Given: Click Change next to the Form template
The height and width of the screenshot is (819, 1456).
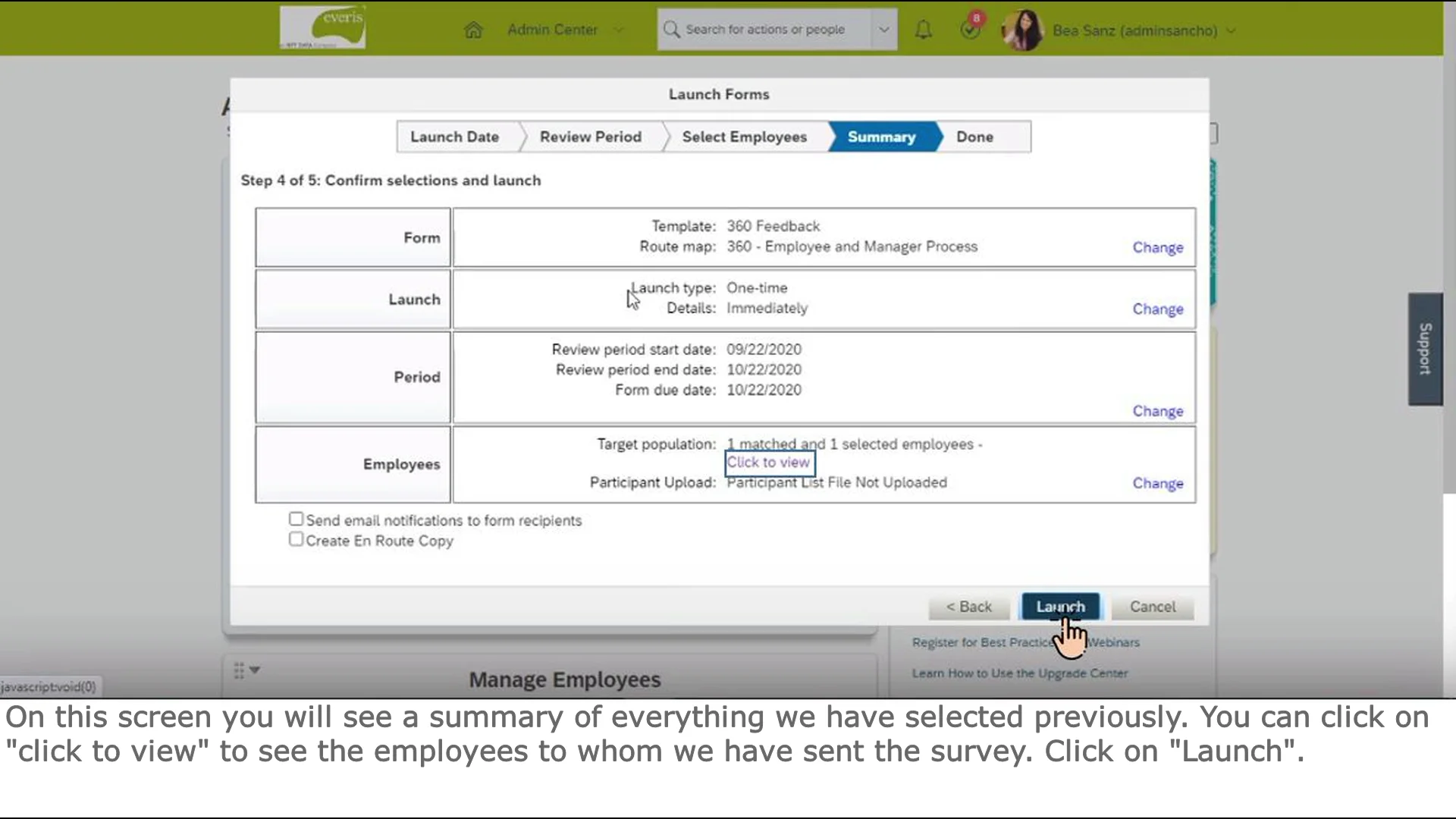Looking at the screenshot, I should [x=1158, y=247].
